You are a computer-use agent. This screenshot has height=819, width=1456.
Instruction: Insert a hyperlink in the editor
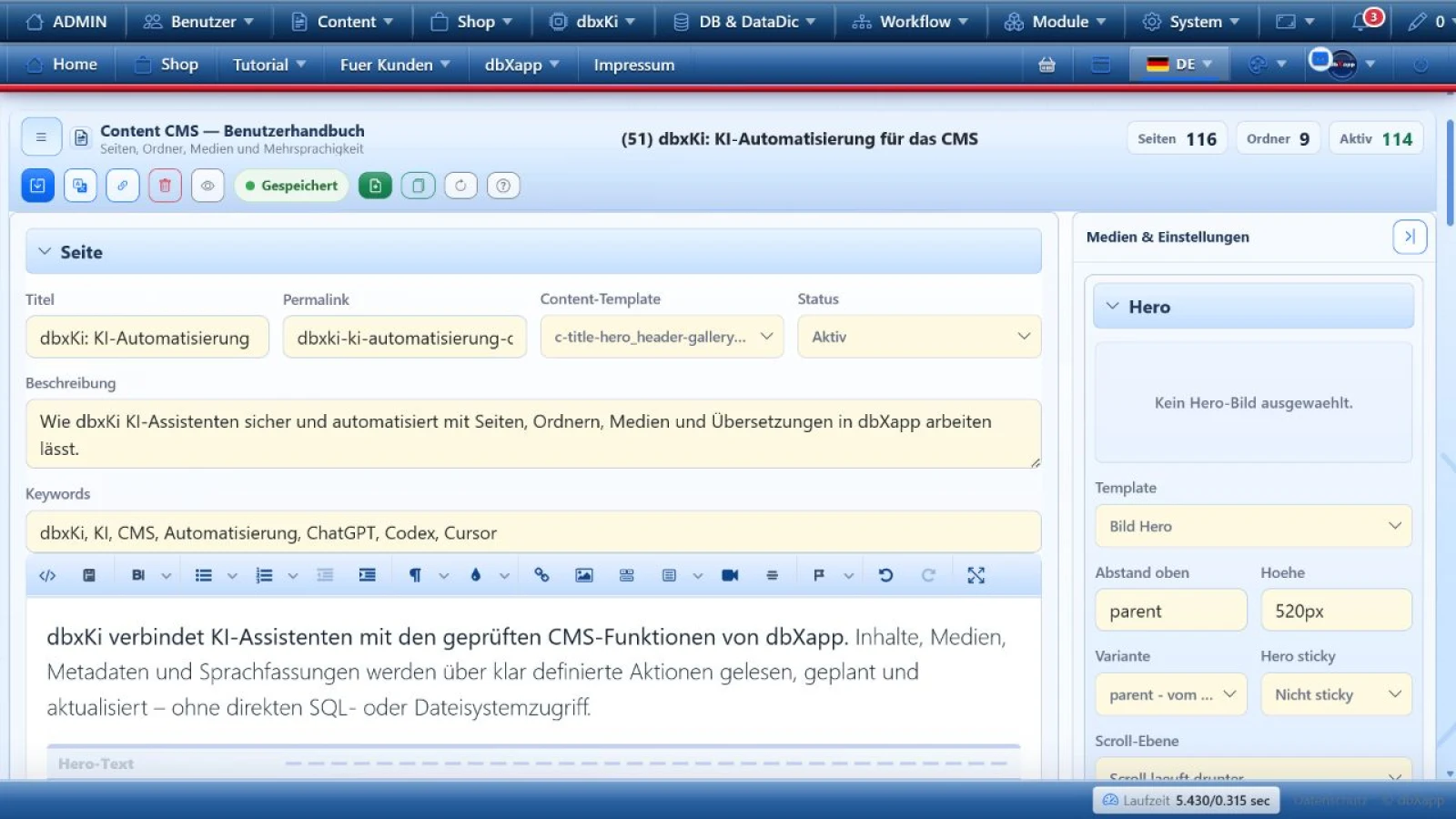coord(541,575)
